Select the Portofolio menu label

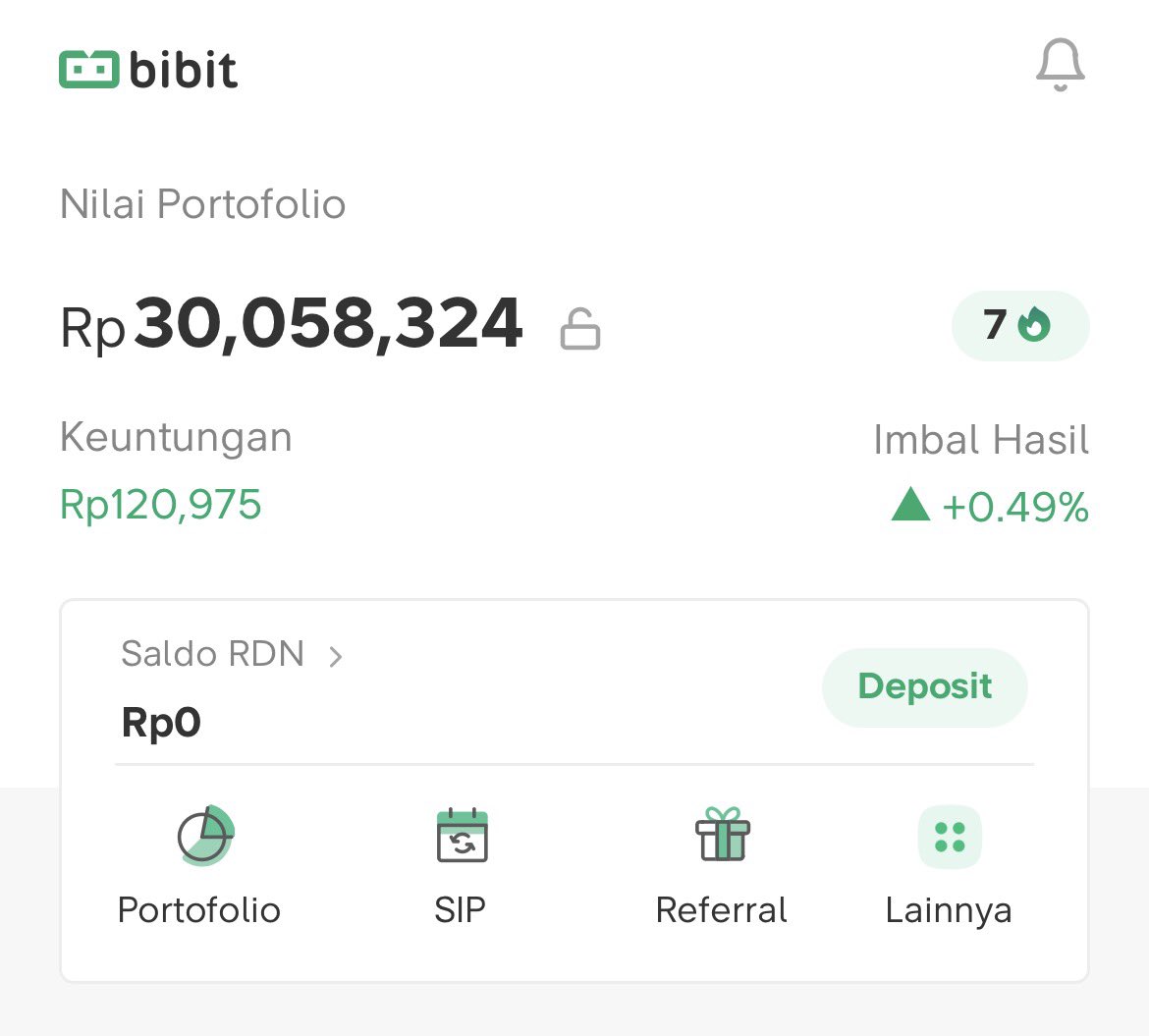(x=199, y=910)
